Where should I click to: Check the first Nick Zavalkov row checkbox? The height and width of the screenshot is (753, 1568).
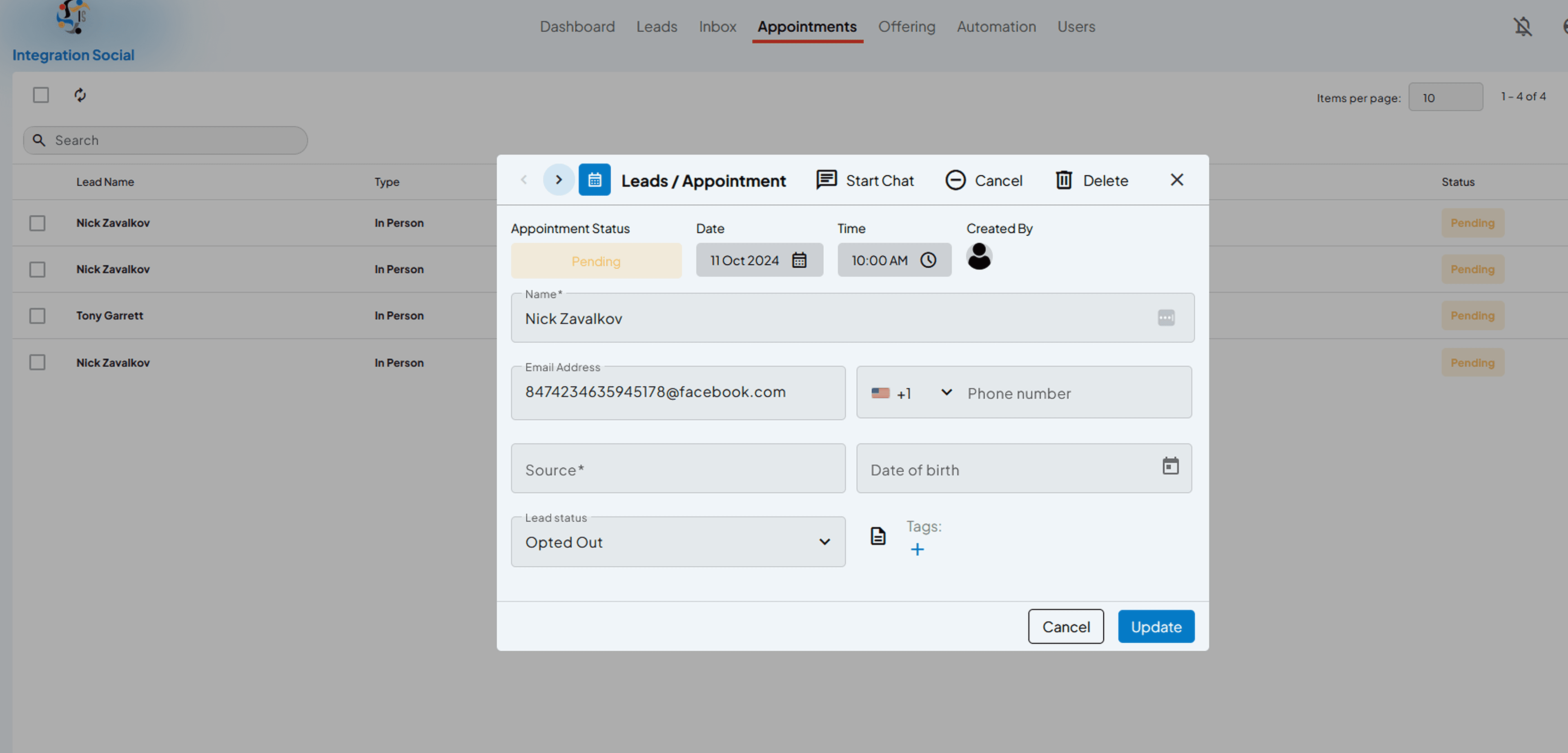click(37, 223)
